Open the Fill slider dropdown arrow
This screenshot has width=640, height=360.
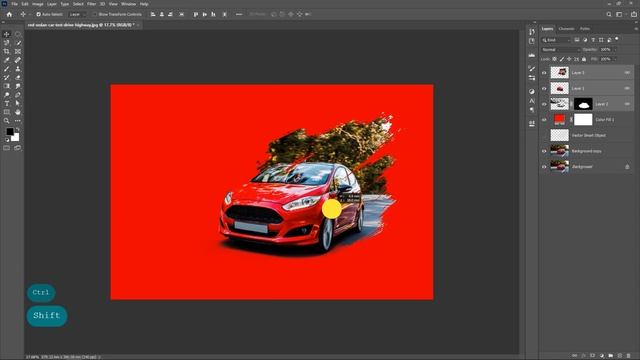615,59
